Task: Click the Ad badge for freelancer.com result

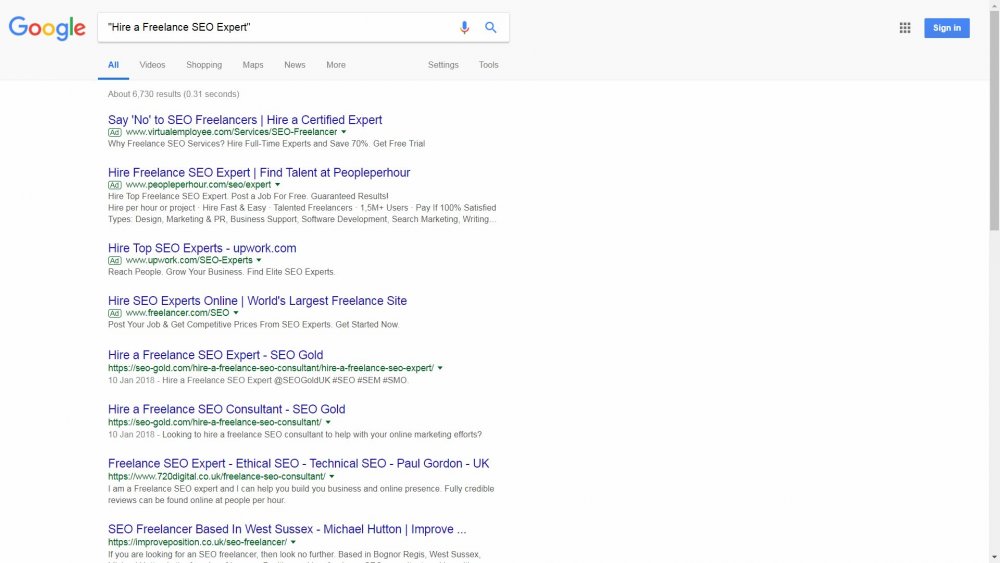Action: point(114,314)
